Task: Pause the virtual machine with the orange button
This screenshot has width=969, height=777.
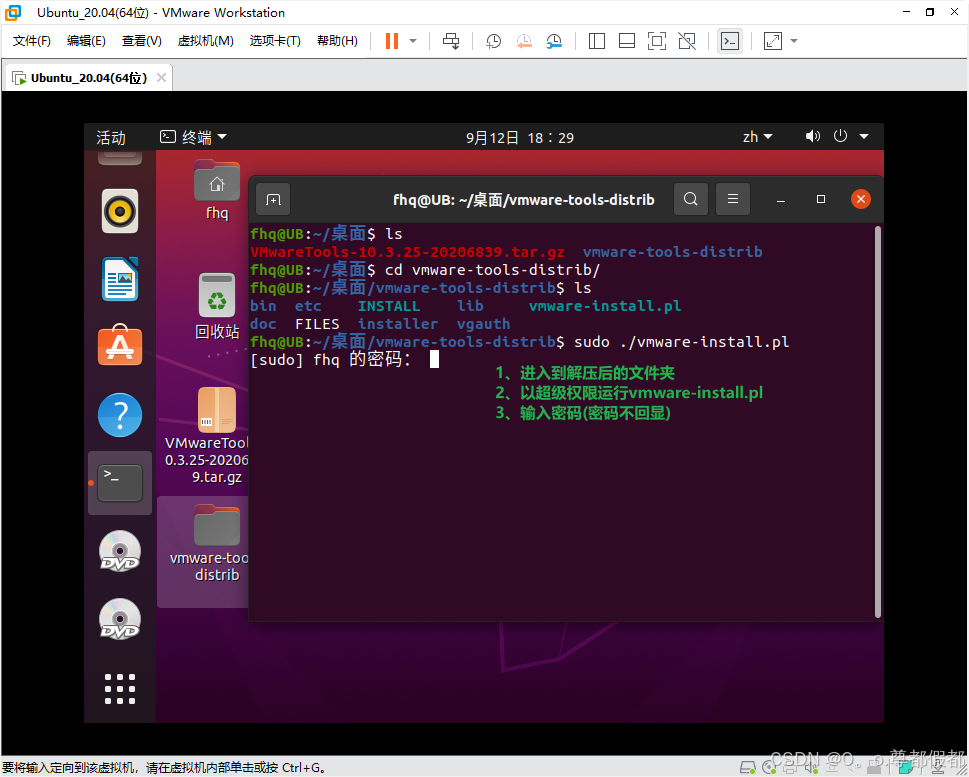Action: [392, 41]
